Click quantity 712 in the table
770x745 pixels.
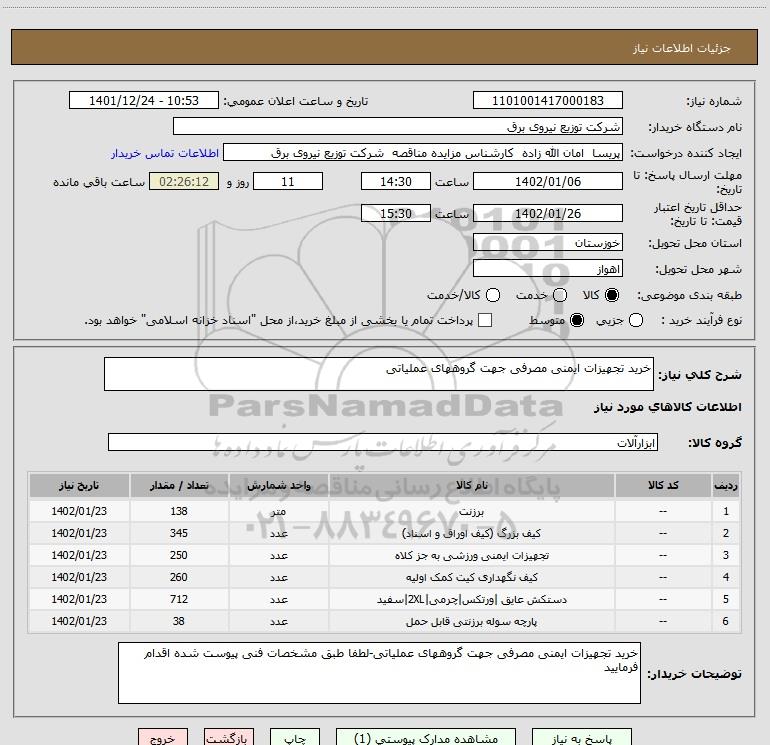pyautogui.click(x=179, y=600)
